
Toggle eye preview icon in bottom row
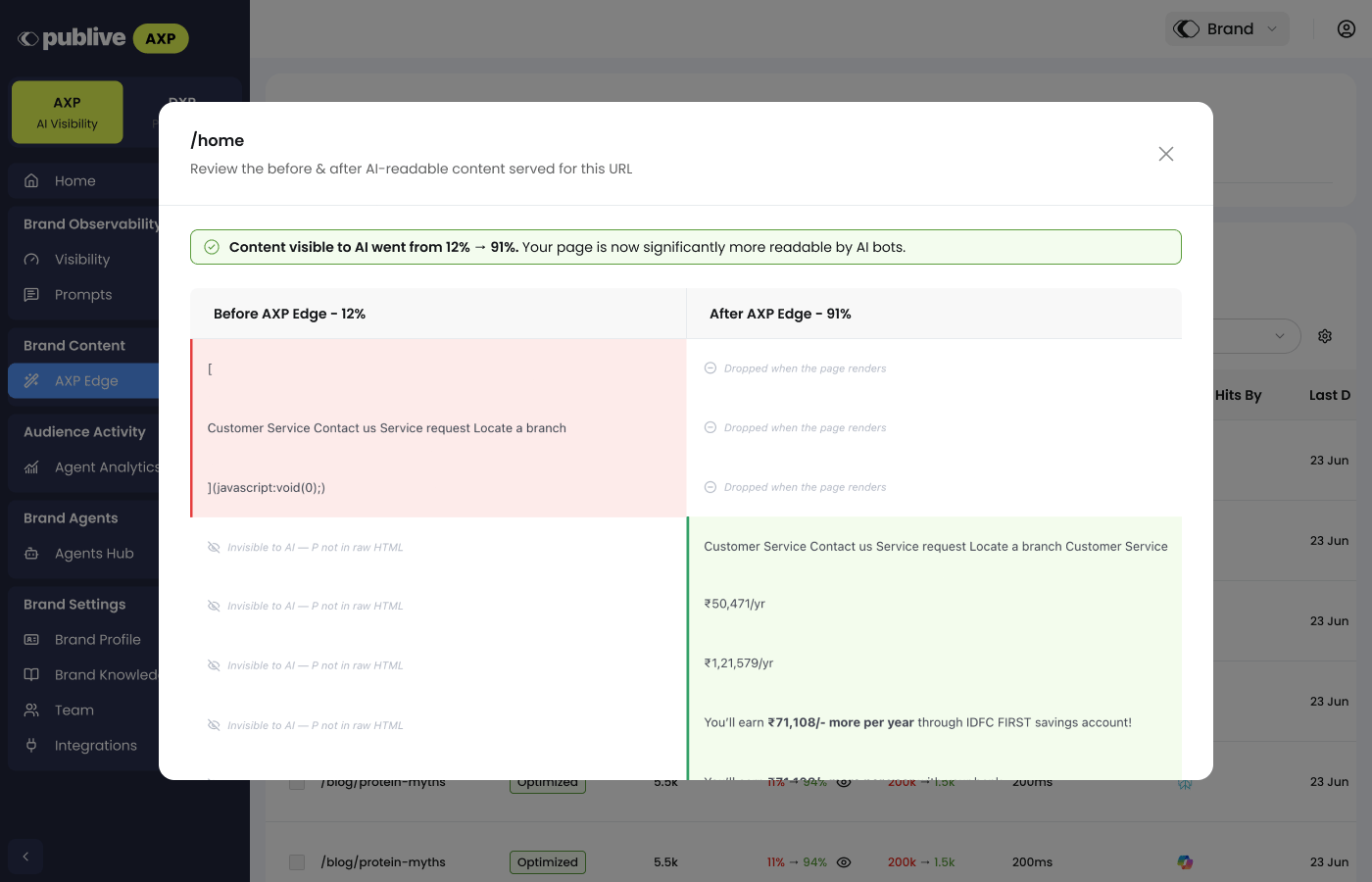[x=844, y=862]
